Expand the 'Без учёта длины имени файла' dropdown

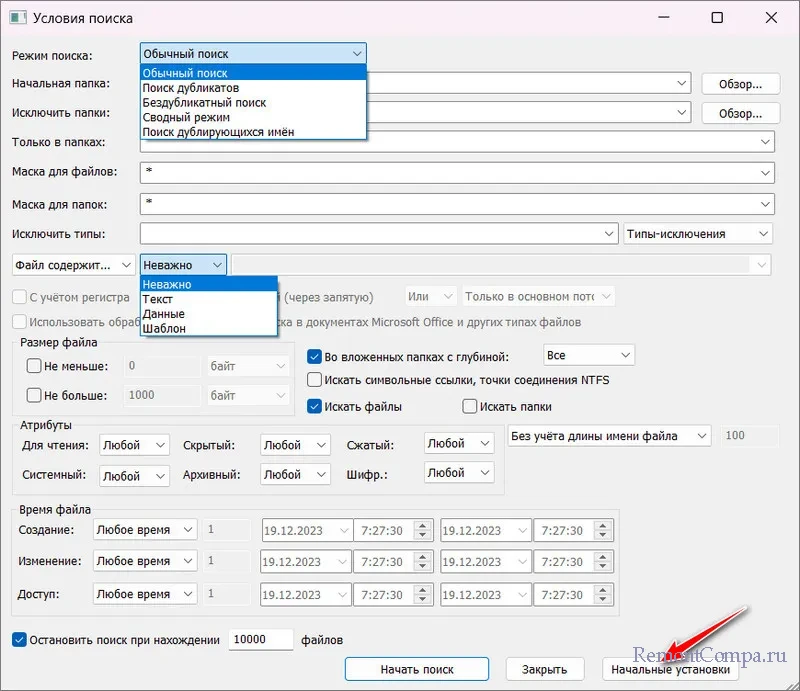[610, 436]
